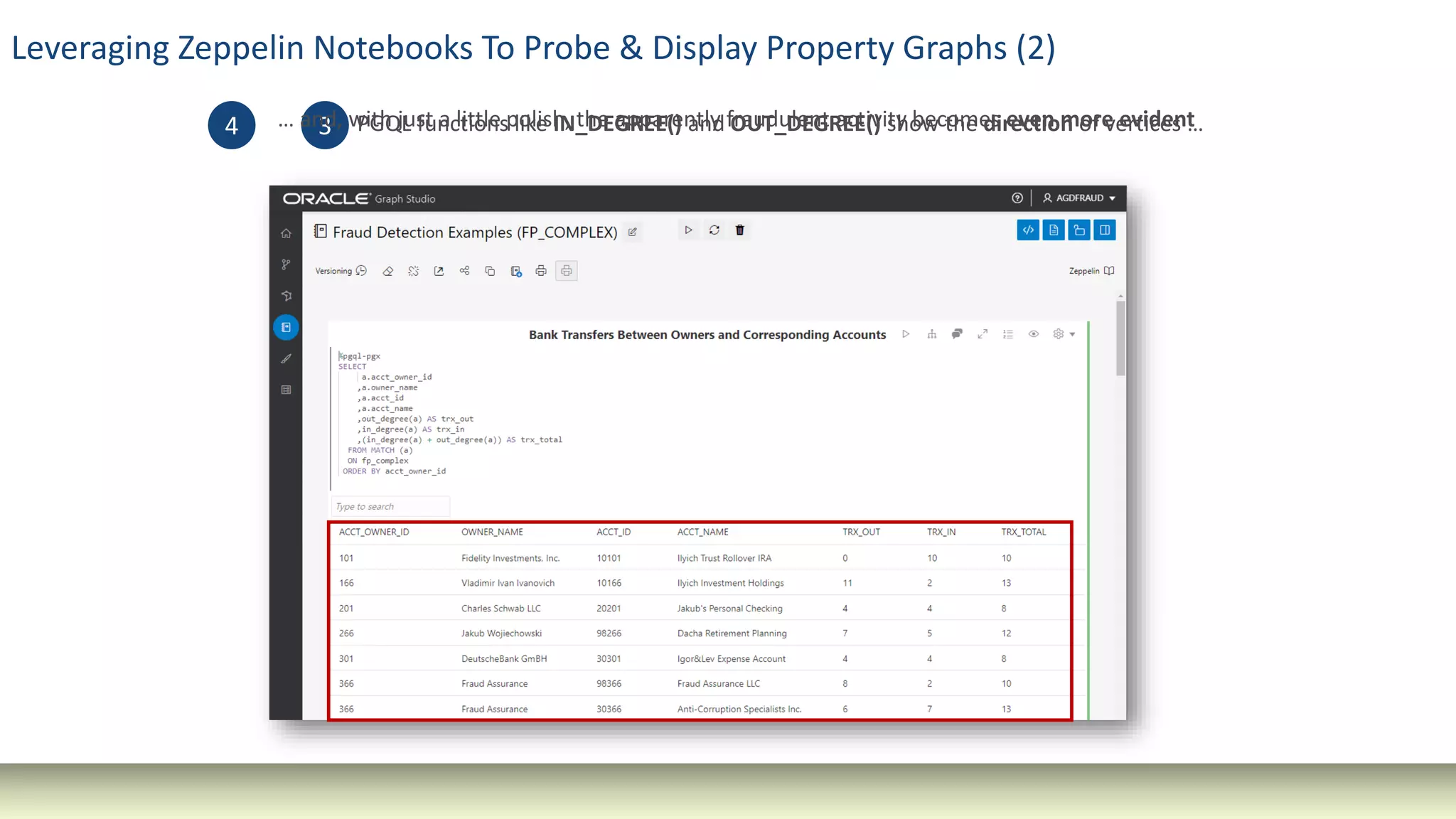Screen dimensions: 1456x819
Task: Sort by the ACCT_ID column header
Action: [x=614, y=532]
